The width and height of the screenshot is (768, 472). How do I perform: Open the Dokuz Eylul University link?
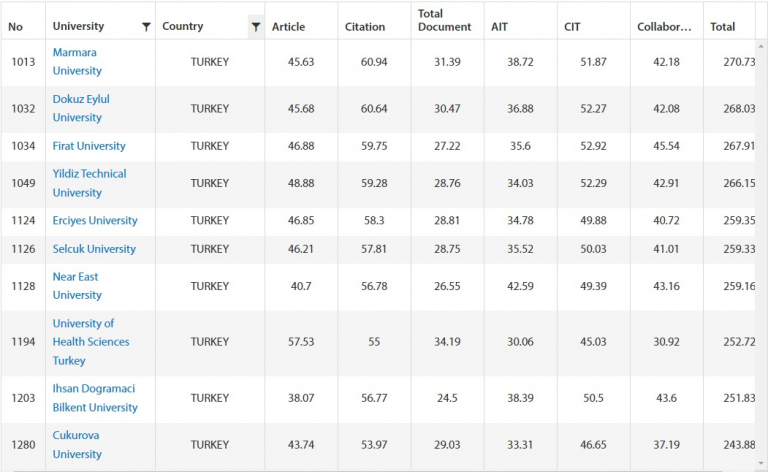click(x=81, y=108)
